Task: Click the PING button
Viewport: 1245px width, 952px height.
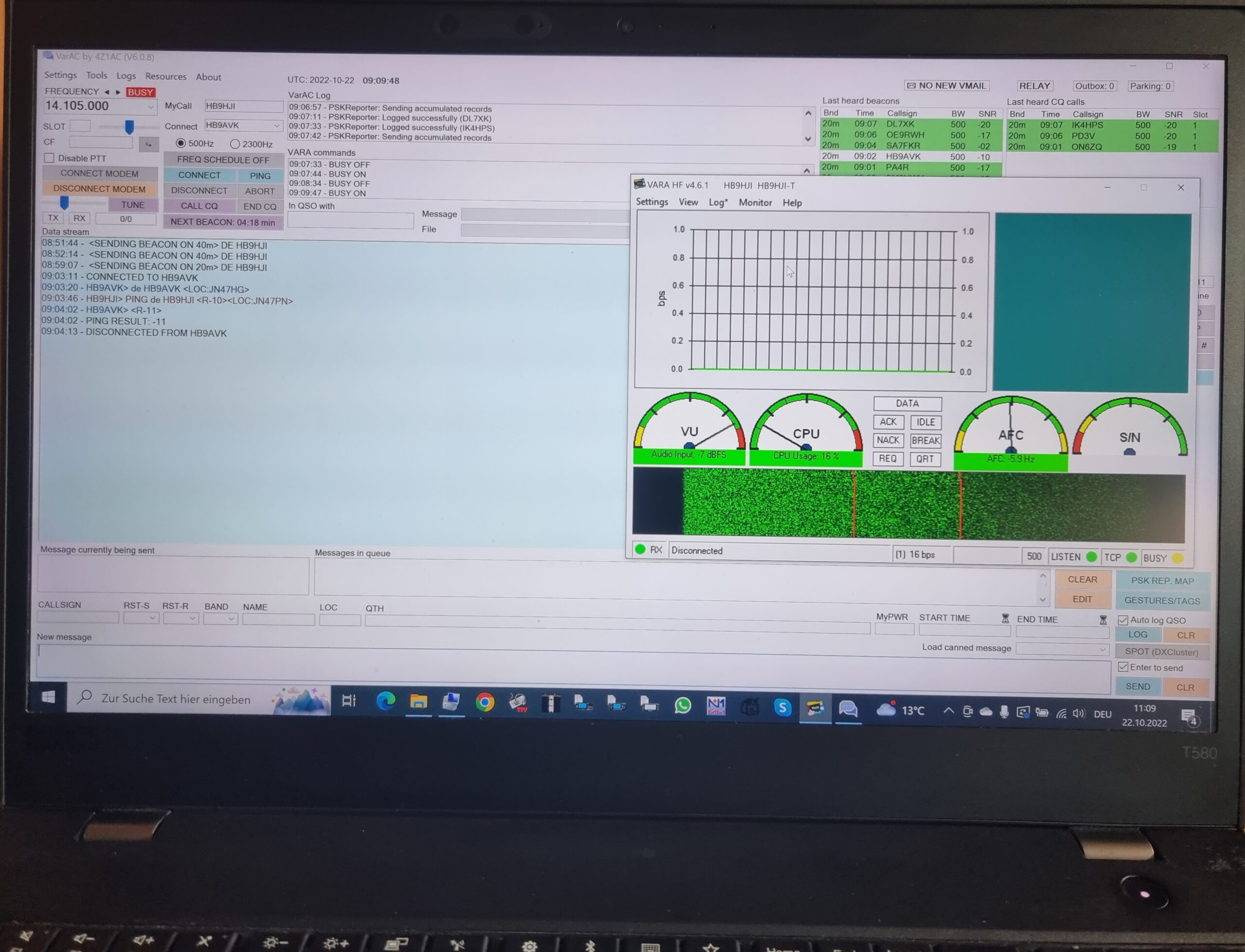Action: click(x=260, y=176)
